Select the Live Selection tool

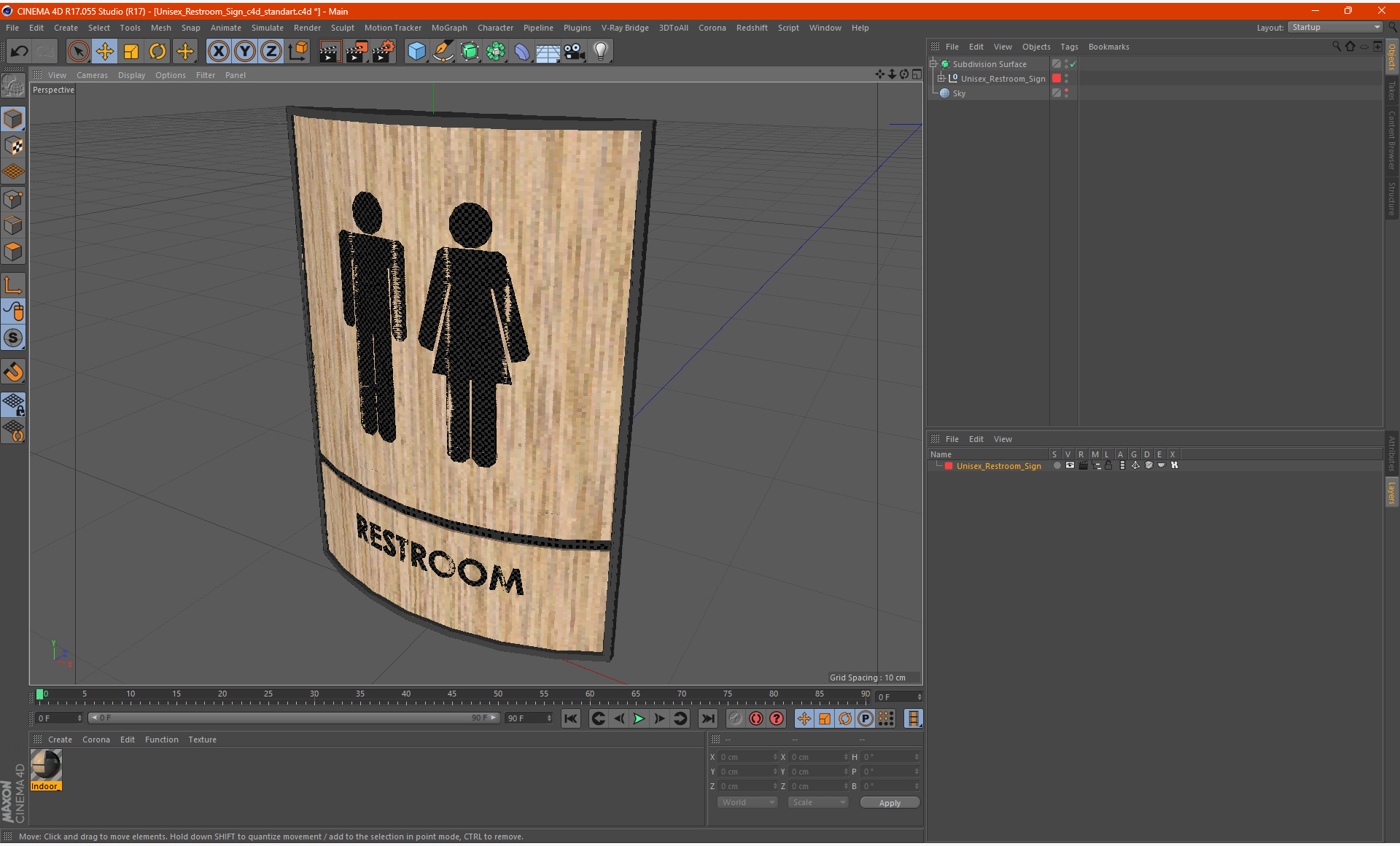click(78, 51)
